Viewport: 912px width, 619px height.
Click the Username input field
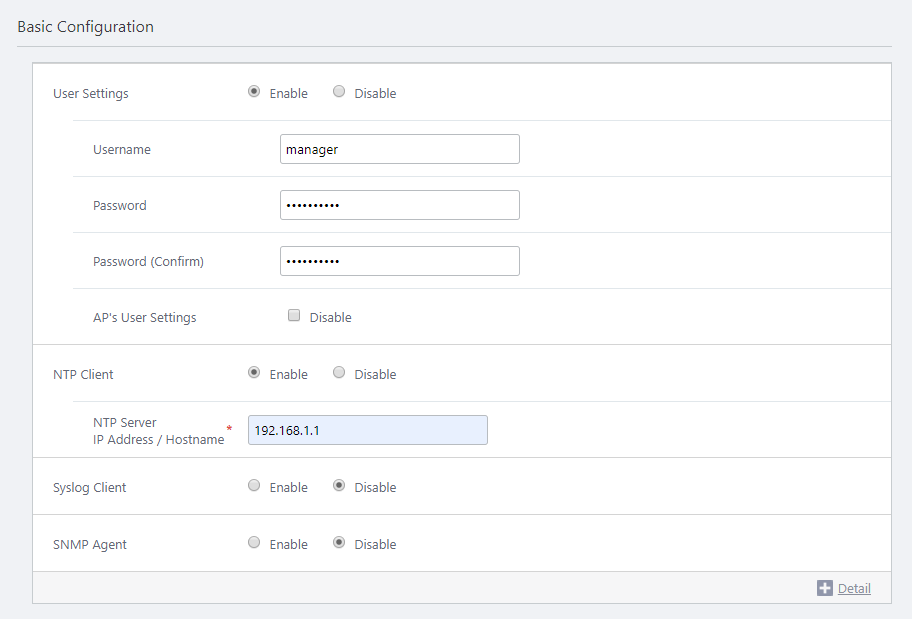(399, 149)
